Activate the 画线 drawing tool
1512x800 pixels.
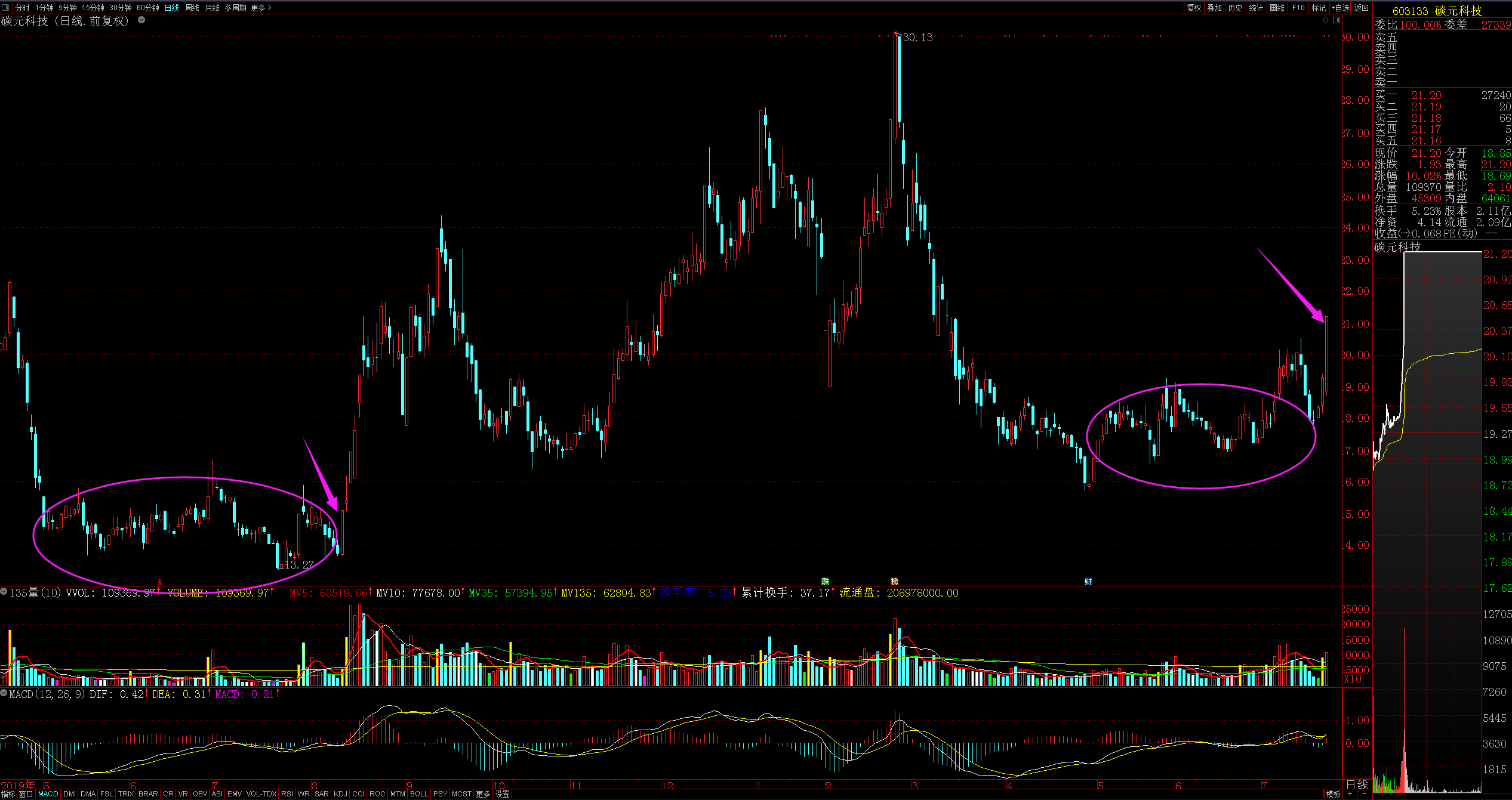1277,8
